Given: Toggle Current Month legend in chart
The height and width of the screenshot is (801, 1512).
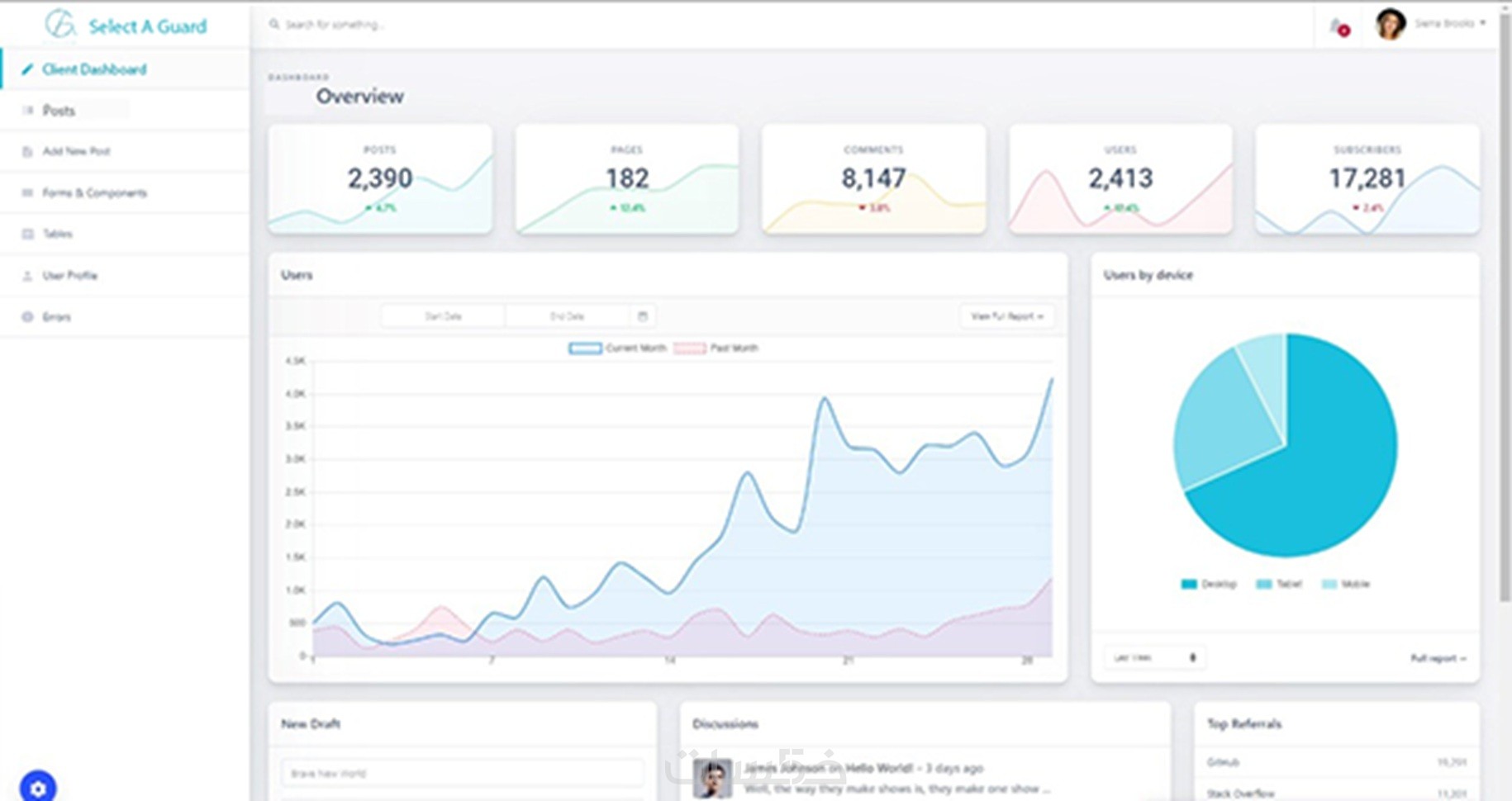Looking at the screenshot, I should coord(617,348).
